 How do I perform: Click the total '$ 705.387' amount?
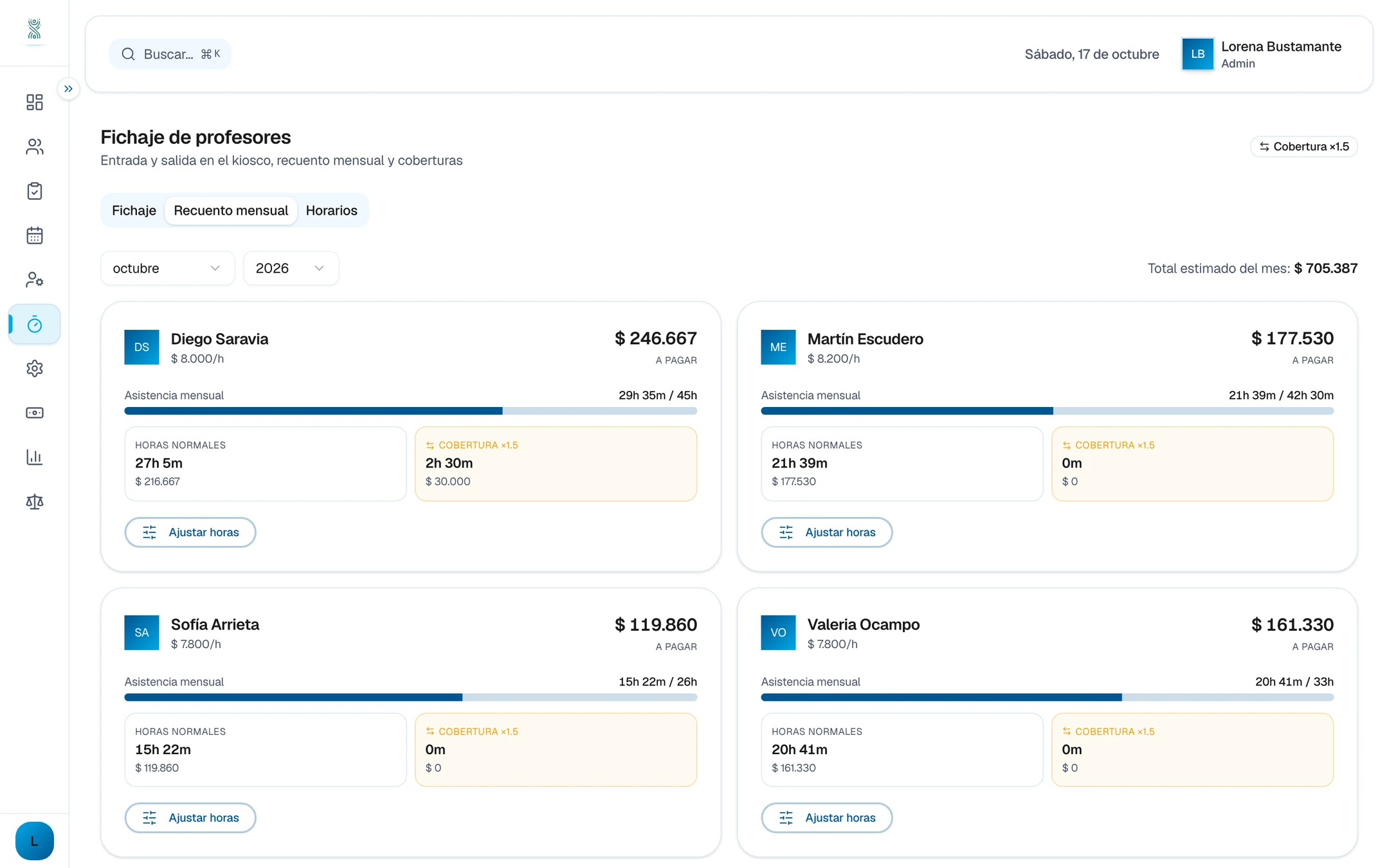point(1325,268)
